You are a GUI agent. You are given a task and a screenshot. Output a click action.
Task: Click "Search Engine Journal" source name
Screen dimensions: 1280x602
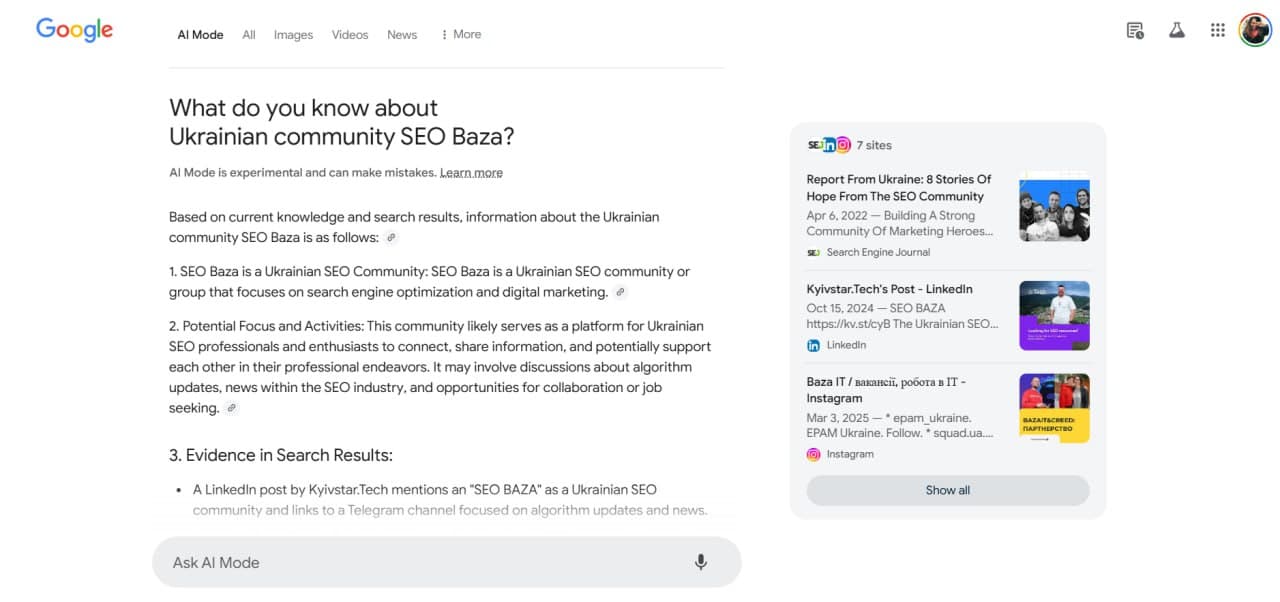(x=878, y=253)
